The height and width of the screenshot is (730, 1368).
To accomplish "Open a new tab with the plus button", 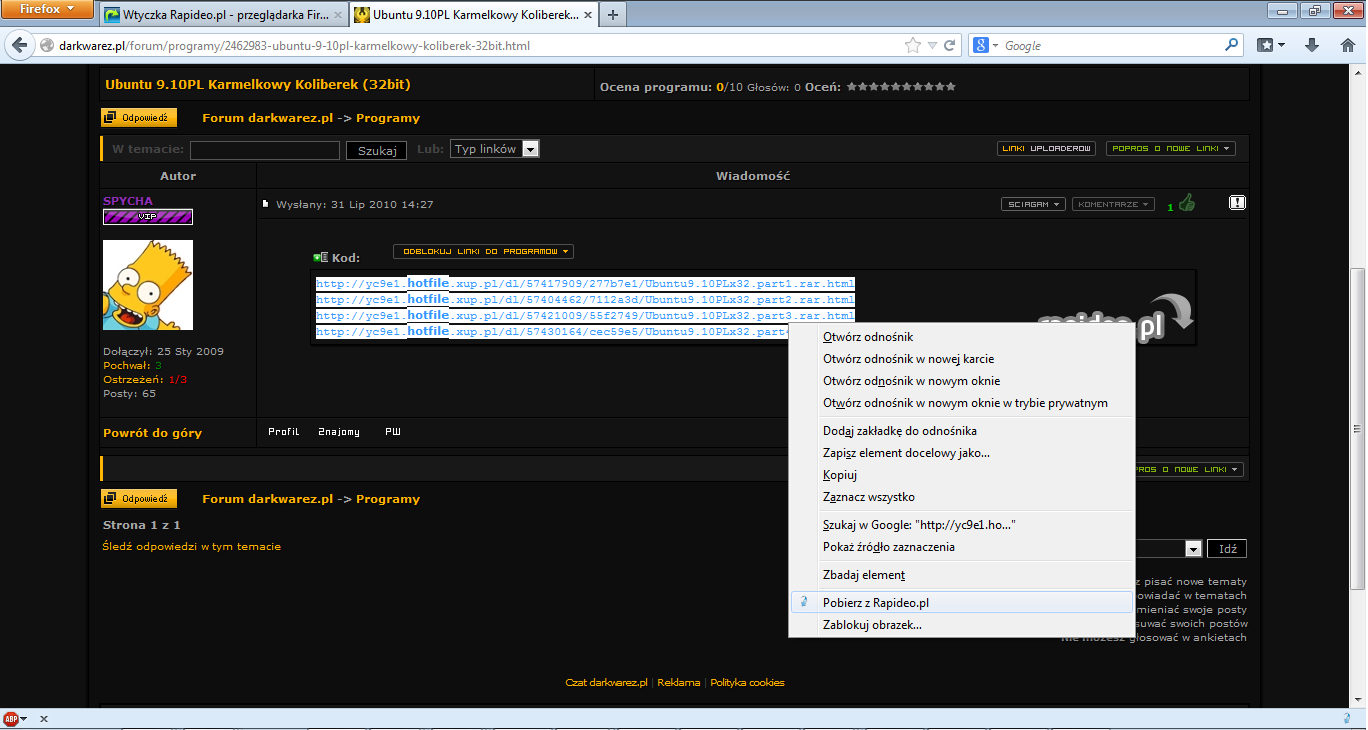I will (x=612, y=15).
